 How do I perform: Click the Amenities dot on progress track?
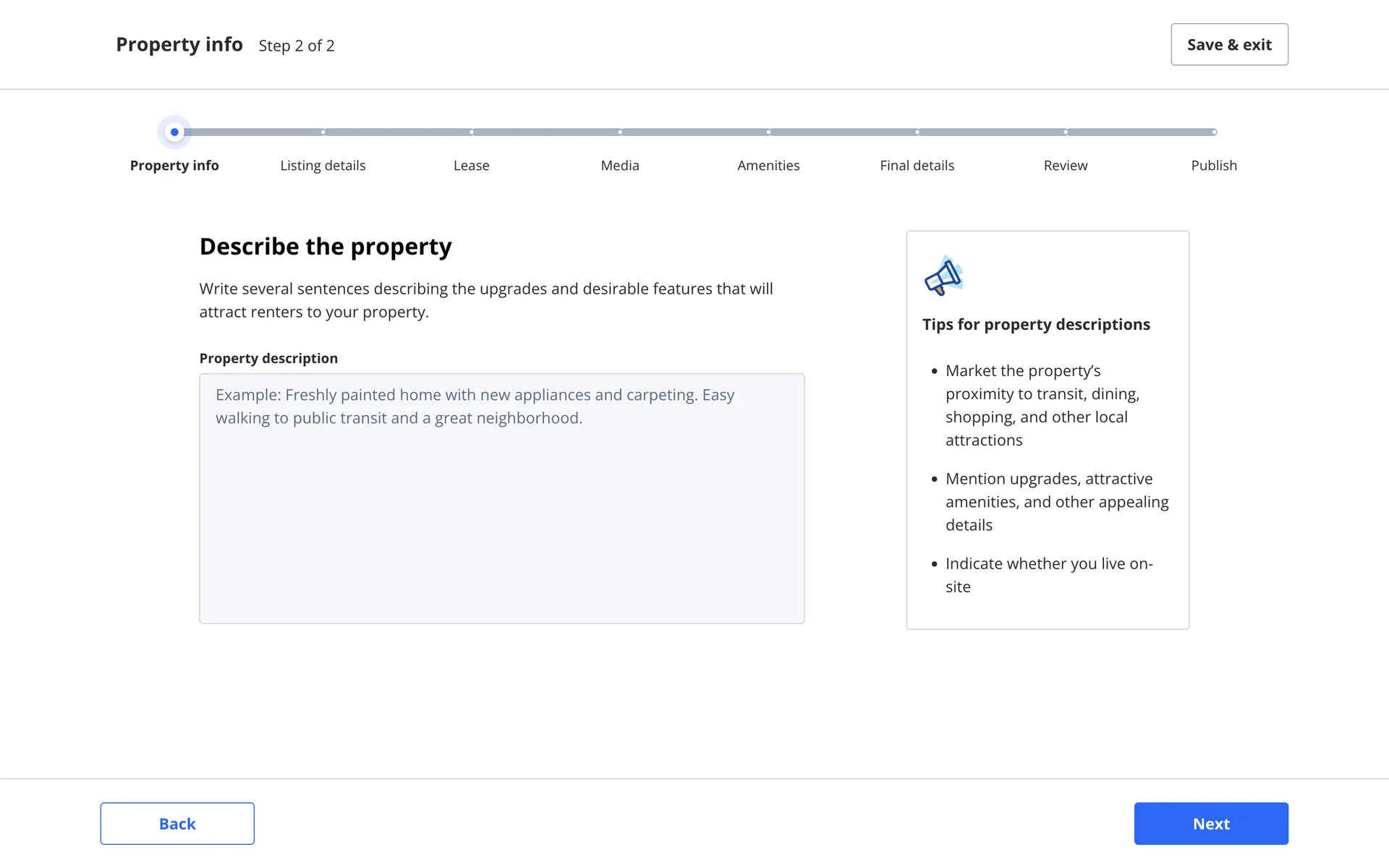coord(768,132)
